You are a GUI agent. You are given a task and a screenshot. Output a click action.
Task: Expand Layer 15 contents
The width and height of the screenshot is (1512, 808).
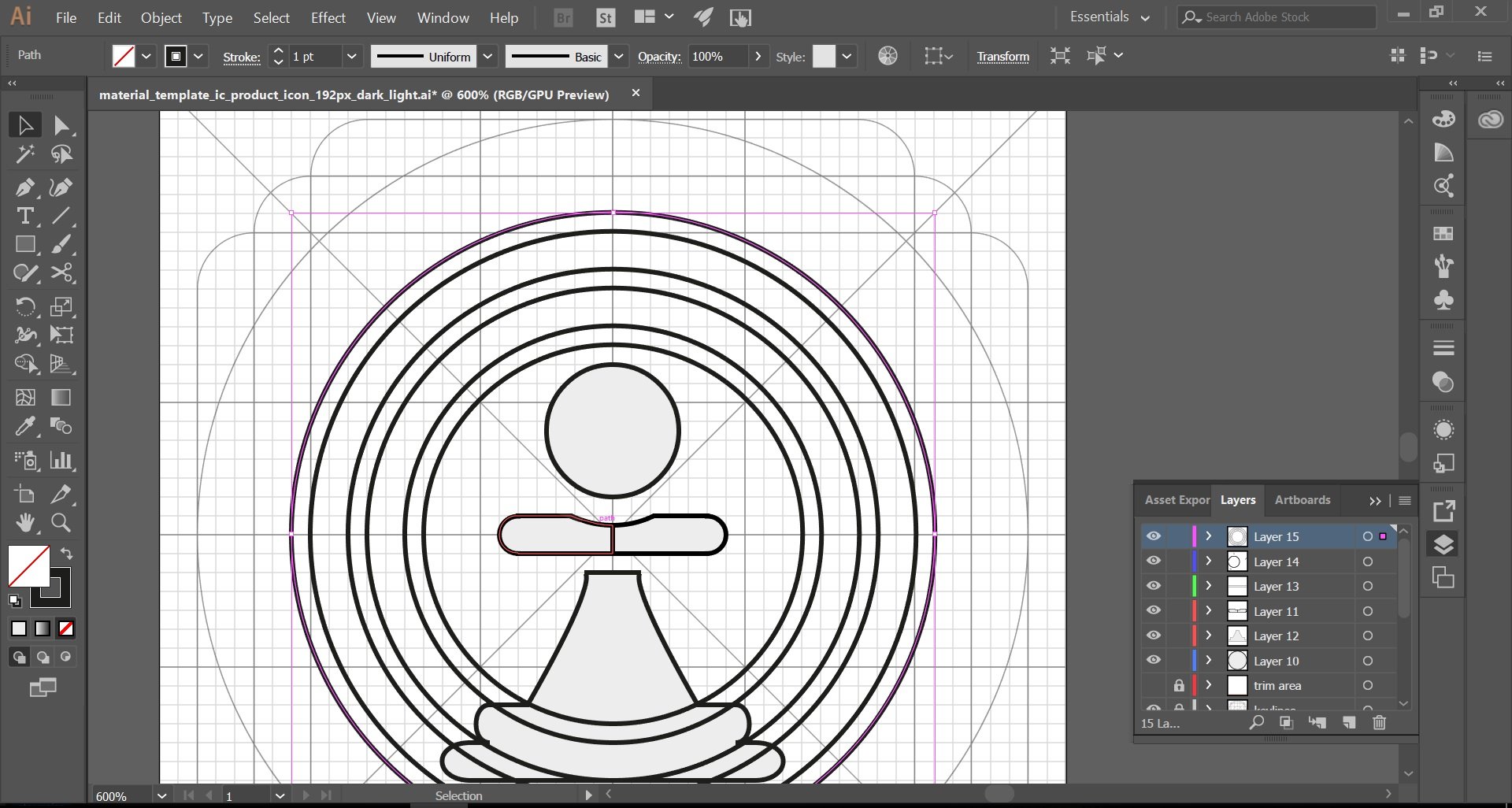pos(1209,536)
